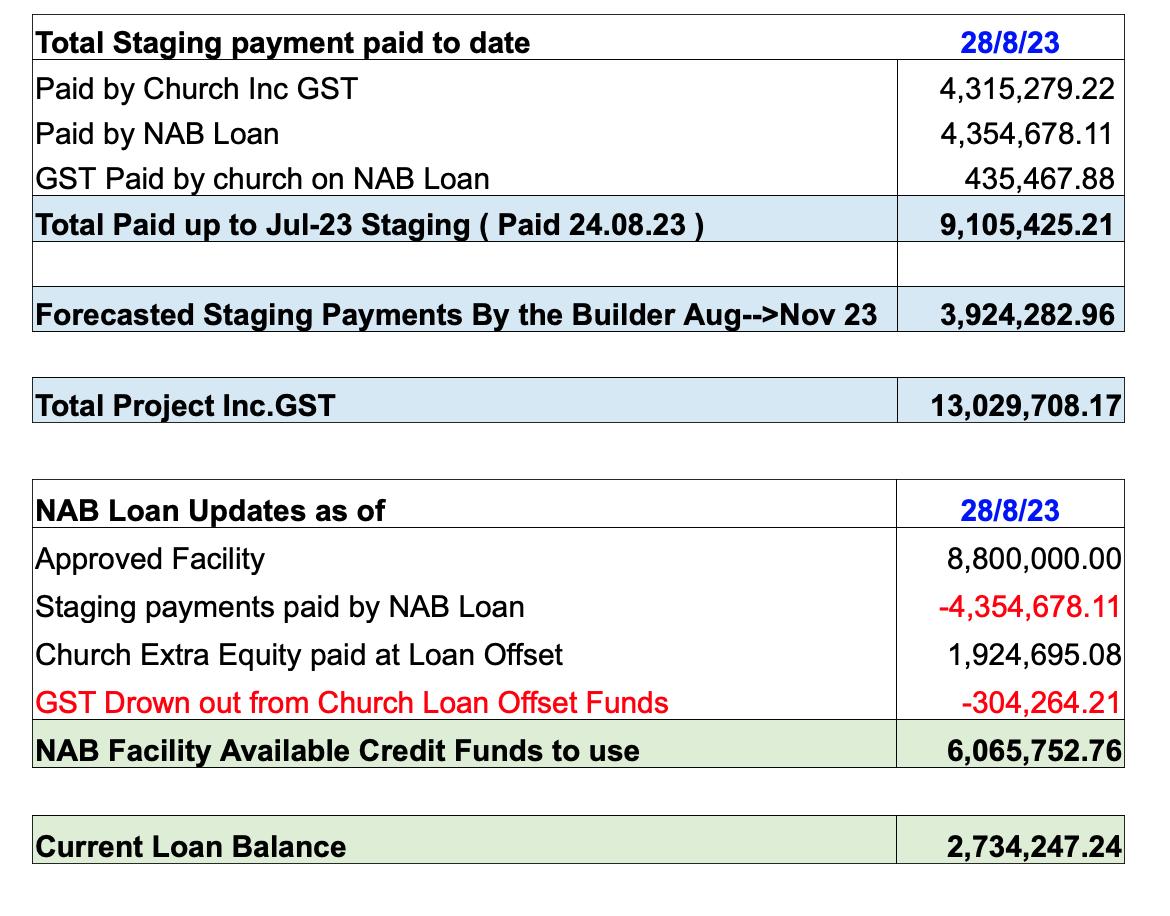Select the NAB Loan Updates as of header

tap(210, 511)
